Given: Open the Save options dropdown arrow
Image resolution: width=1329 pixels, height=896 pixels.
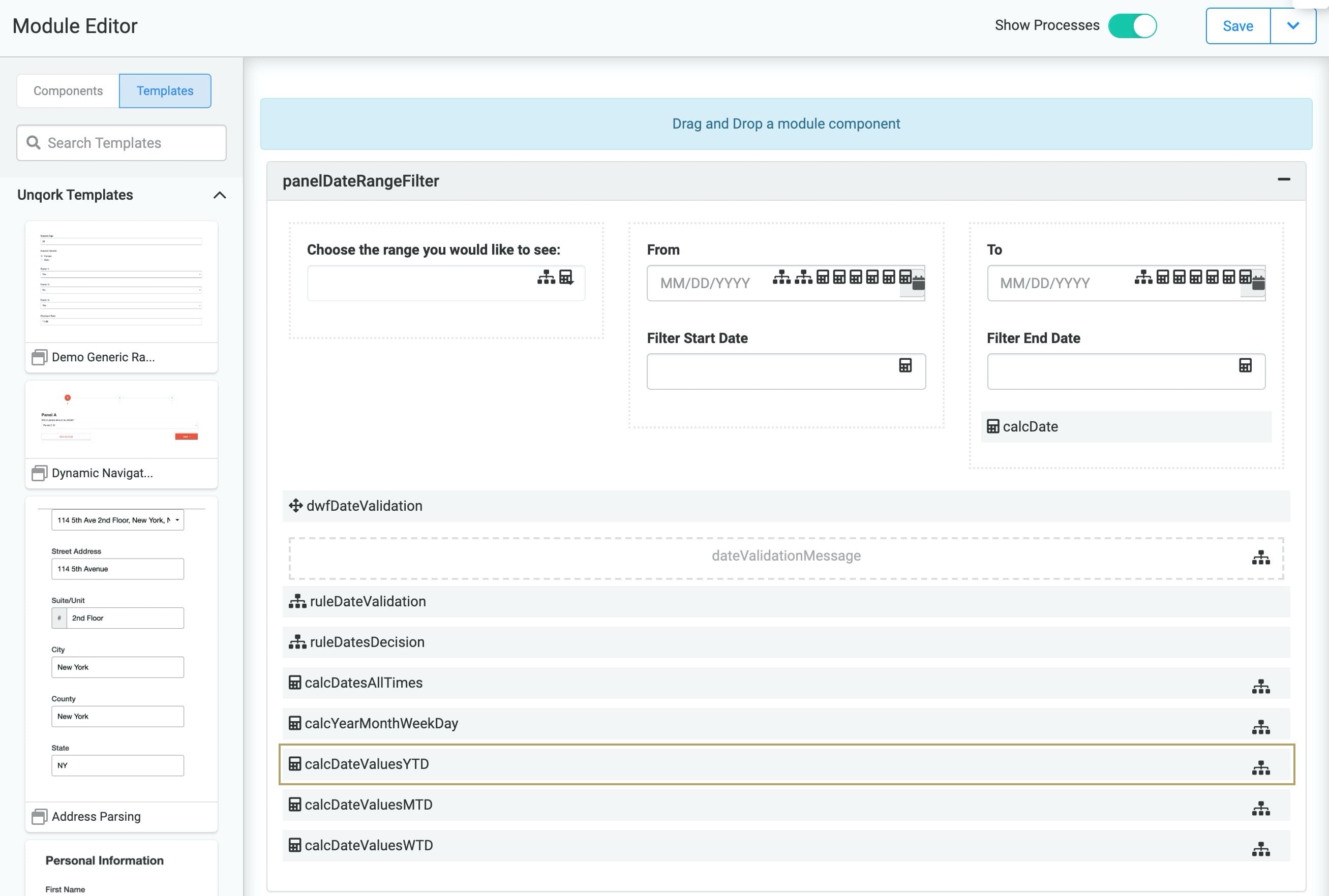Looking at the screenshot, I should click(1293, 26).
